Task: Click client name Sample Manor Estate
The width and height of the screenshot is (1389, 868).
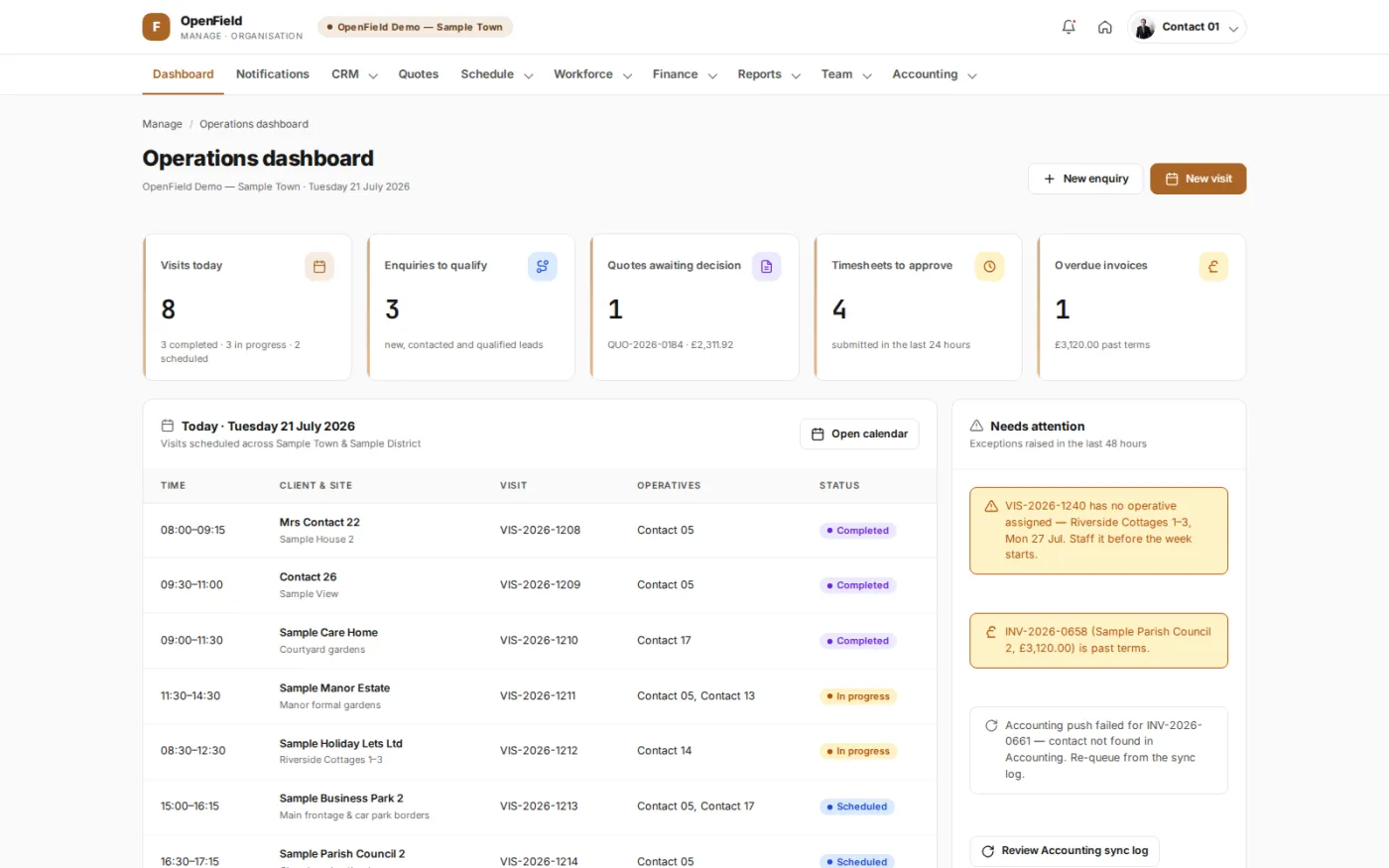Action: tap(334, 687)
